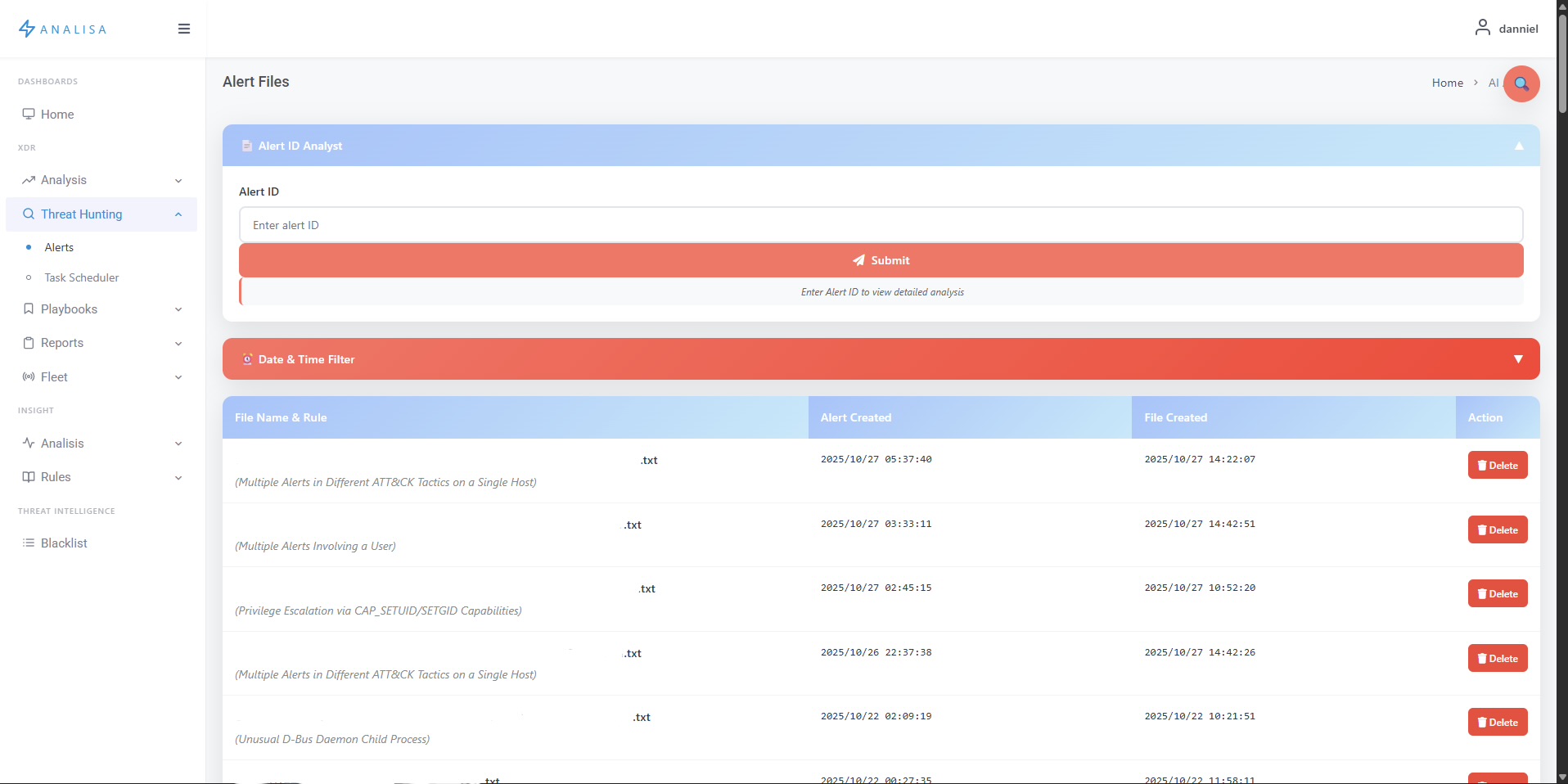The image size is (1568, 784).
Task: Open the sidebar hamburger menu
Action: (183, 29)
